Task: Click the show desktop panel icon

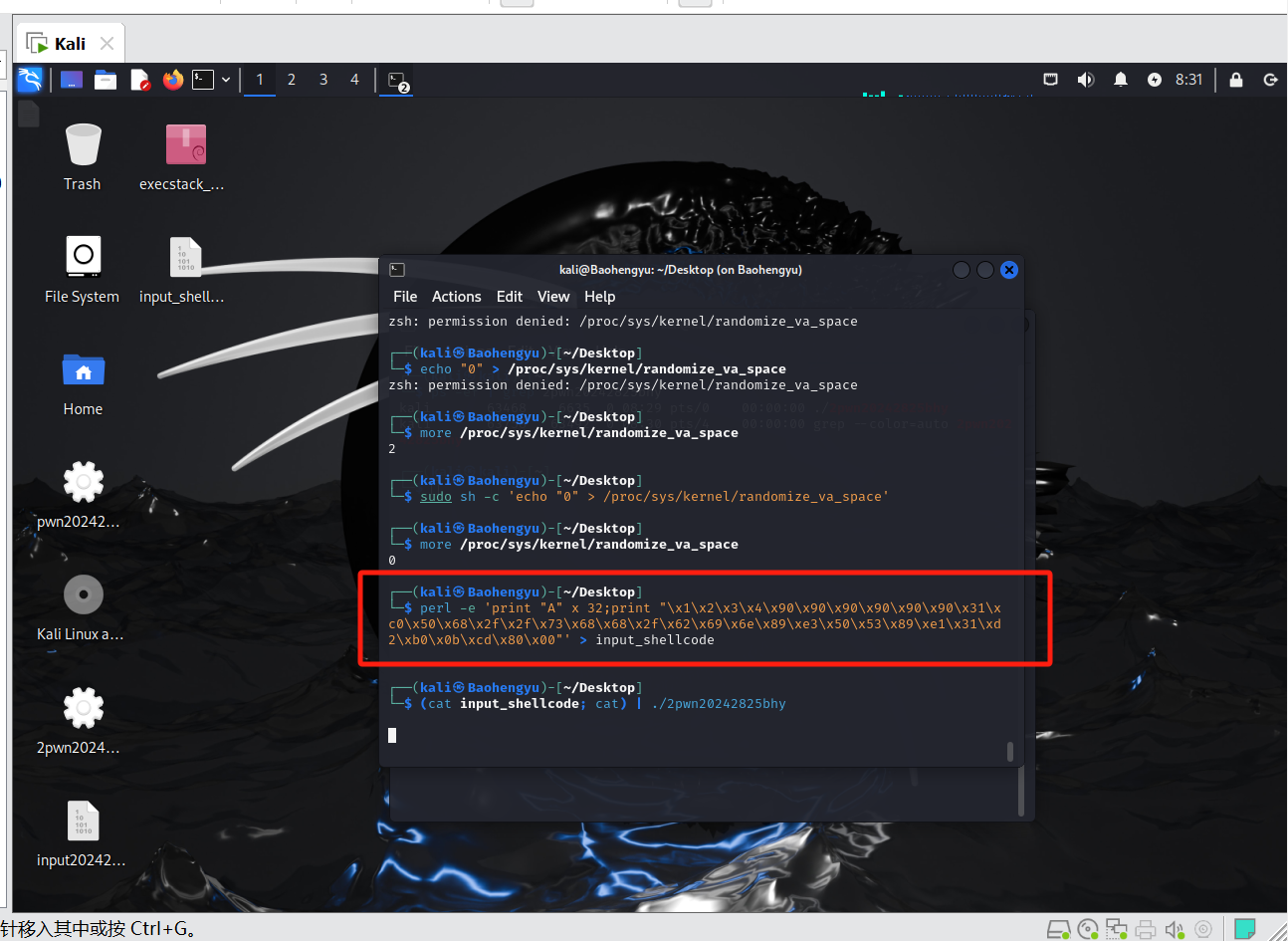Action: click(x=72, y=80)
